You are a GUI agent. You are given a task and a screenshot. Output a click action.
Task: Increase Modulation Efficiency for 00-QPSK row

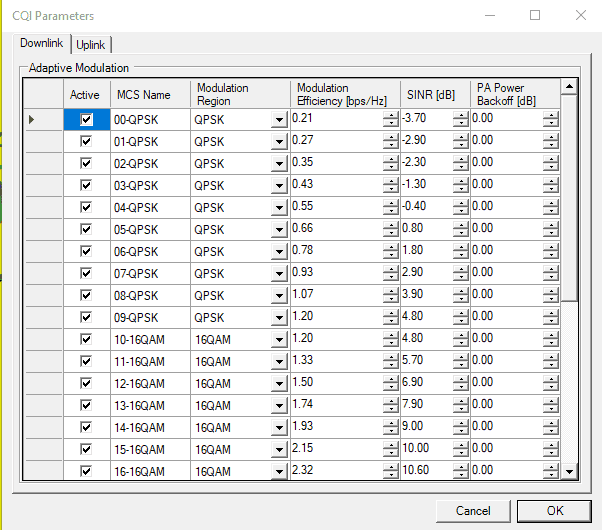[390, 115]
